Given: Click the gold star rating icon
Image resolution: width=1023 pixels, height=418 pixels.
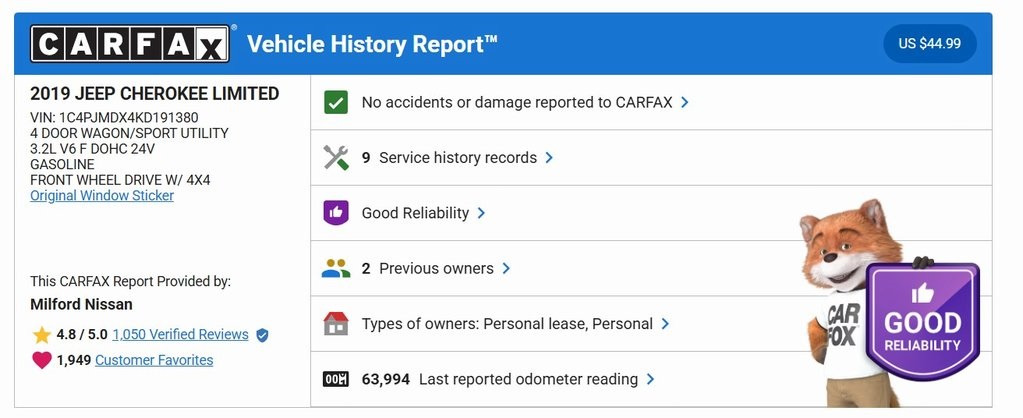Looking at the screenshot, I should pos(41,335).
